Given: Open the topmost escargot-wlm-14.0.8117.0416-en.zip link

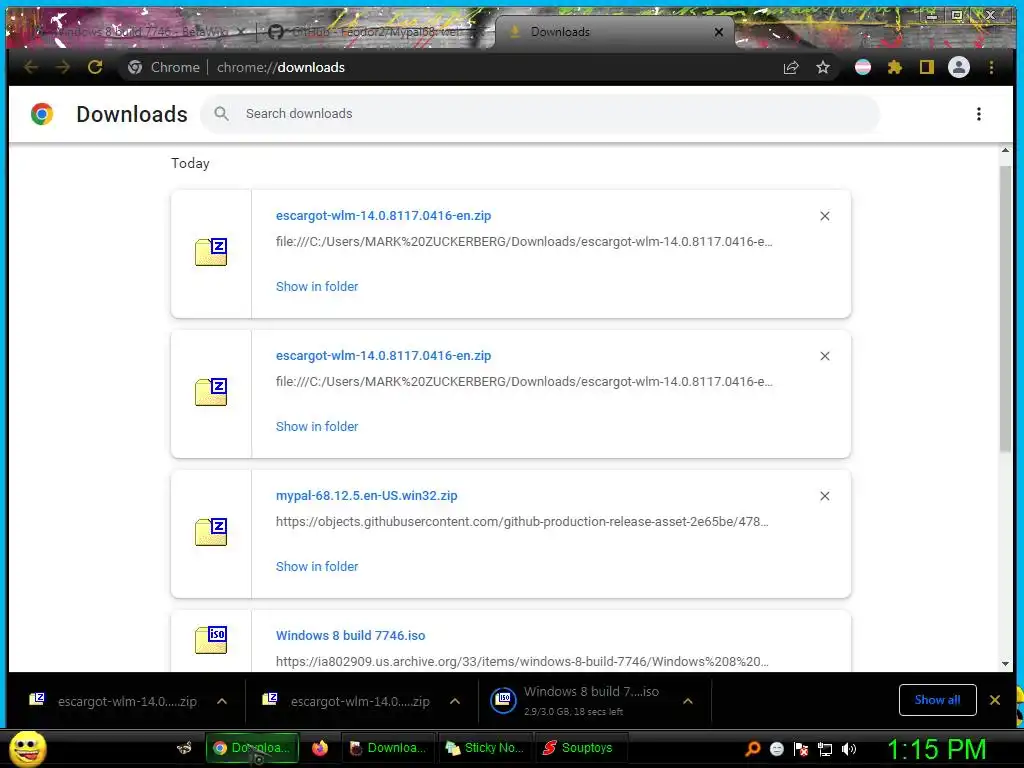Looking at the screenshot, I should click(383, 216).
